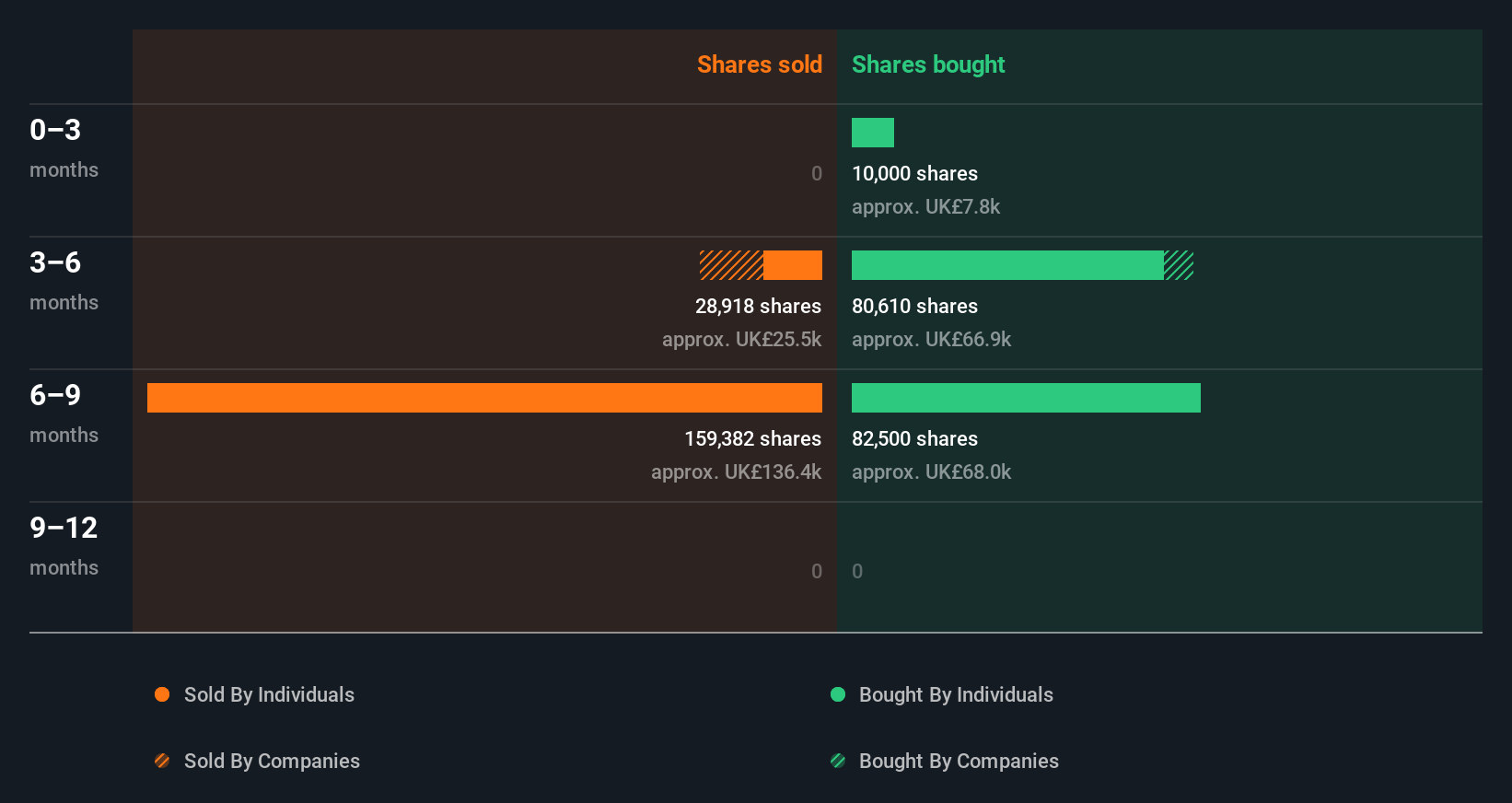Click the hatched orange segment in 3–6 months
The image size is (1512, 803).
(x=731, y=265)
